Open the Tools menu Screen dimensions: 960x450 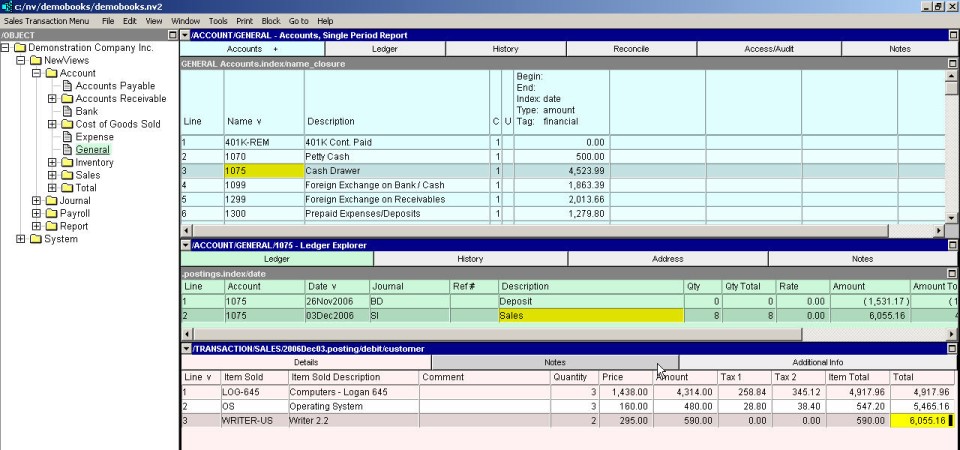(217, 20)
